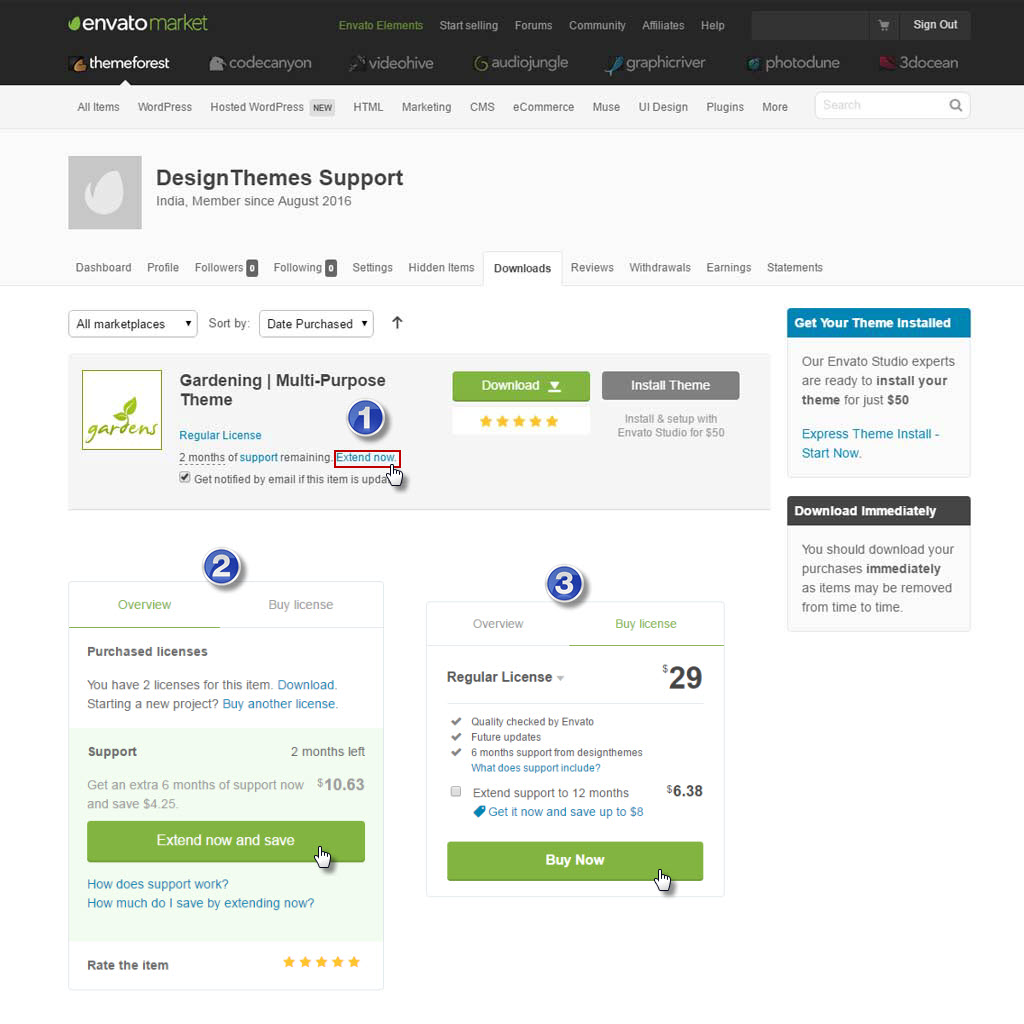Screen dimensions: 1024x1024
Task: Open the Hidden Items tab
Action: pos(441,268)
